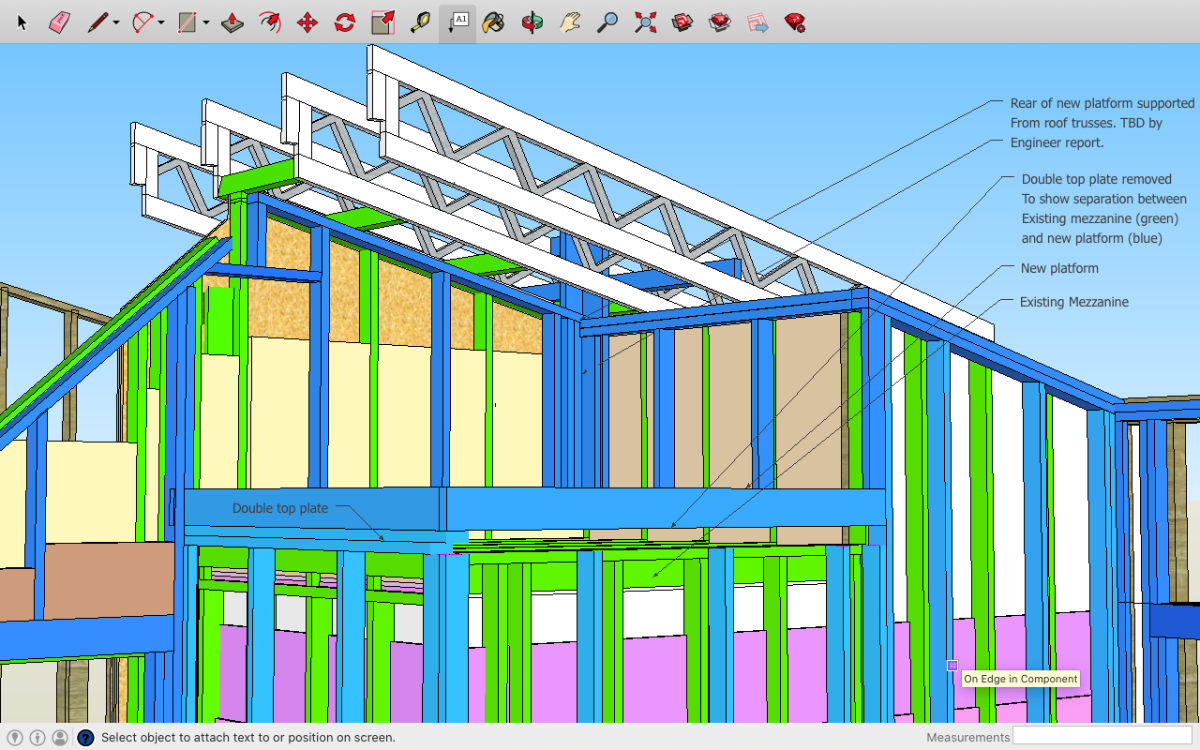Image resolution: width=1200 pixels, height=750 pixels.
Task: Pick the Eraser tool
Action: [59, 22]
